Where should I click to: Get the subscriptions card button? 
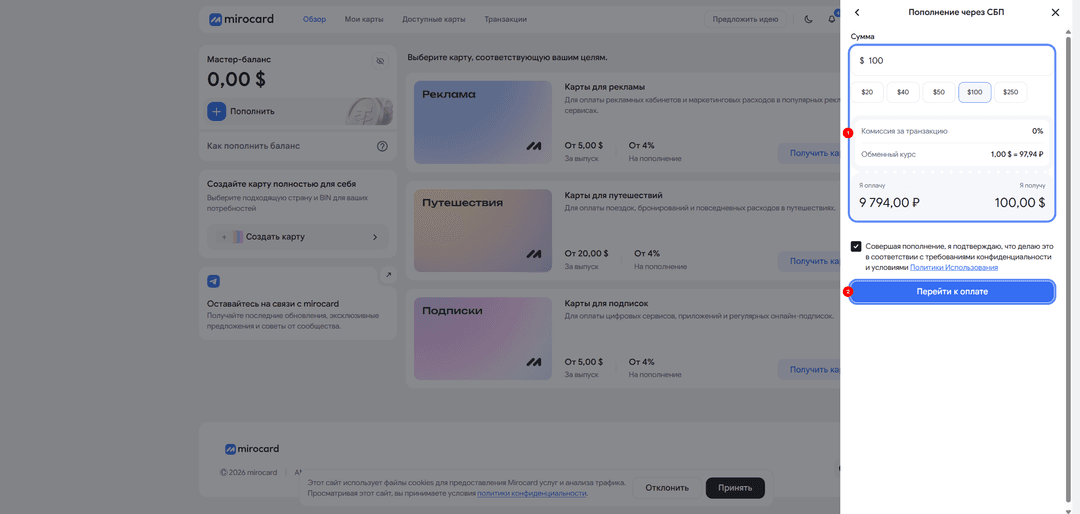pyautogui.click(x=809, y=369)
